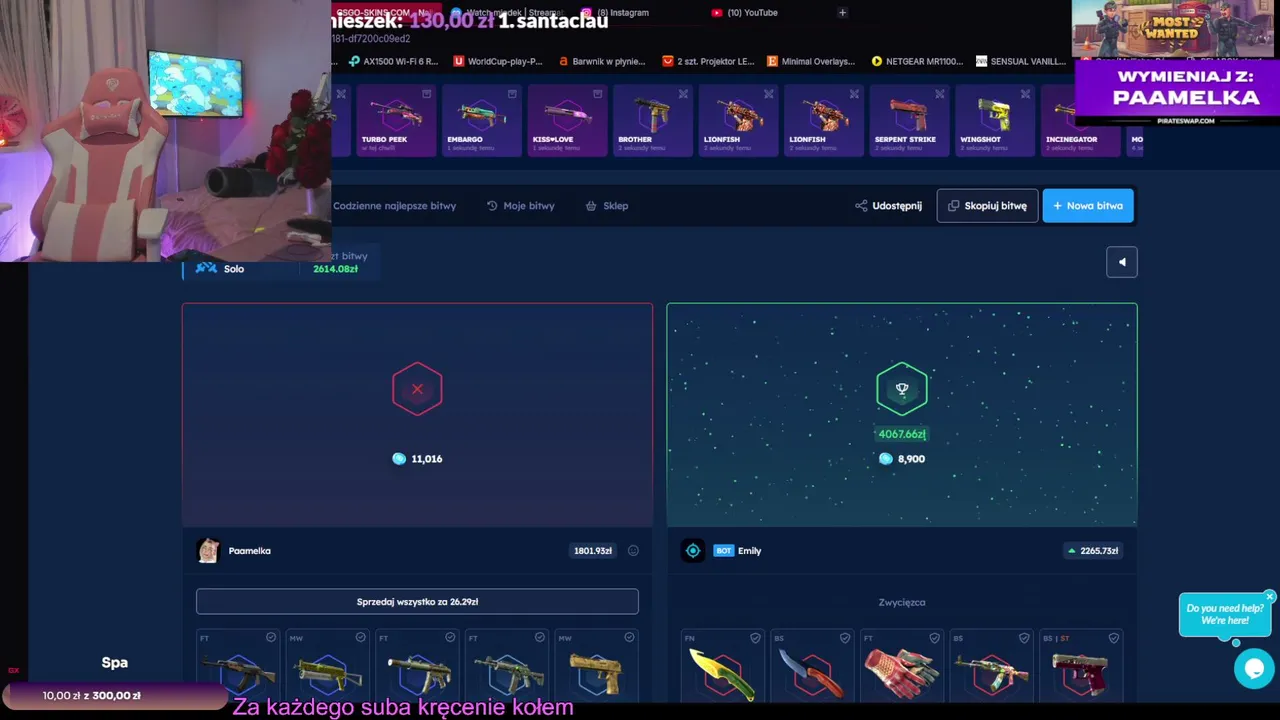
Task: Click the Solo mode crossed-swords icon
Action: coord(206,268)
